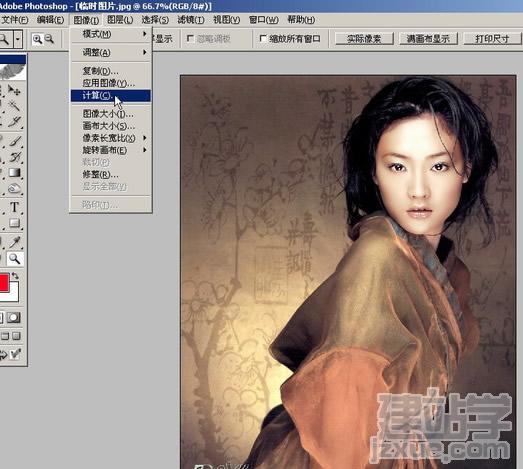Select the Sponge/Dodge tool
Viewport: 523px width, 469px height.
point(14,188)
